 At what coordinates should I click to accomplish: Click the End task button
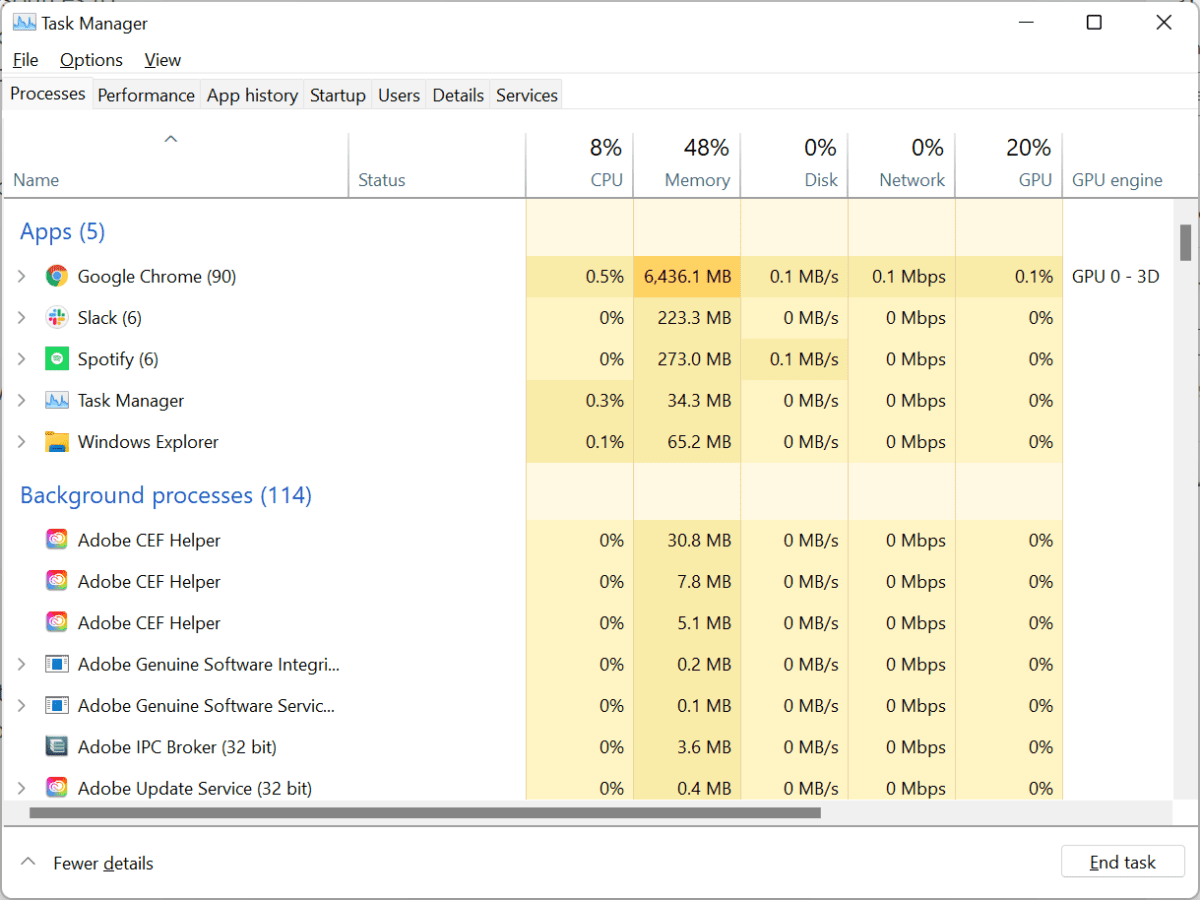tap(1122, 862)
